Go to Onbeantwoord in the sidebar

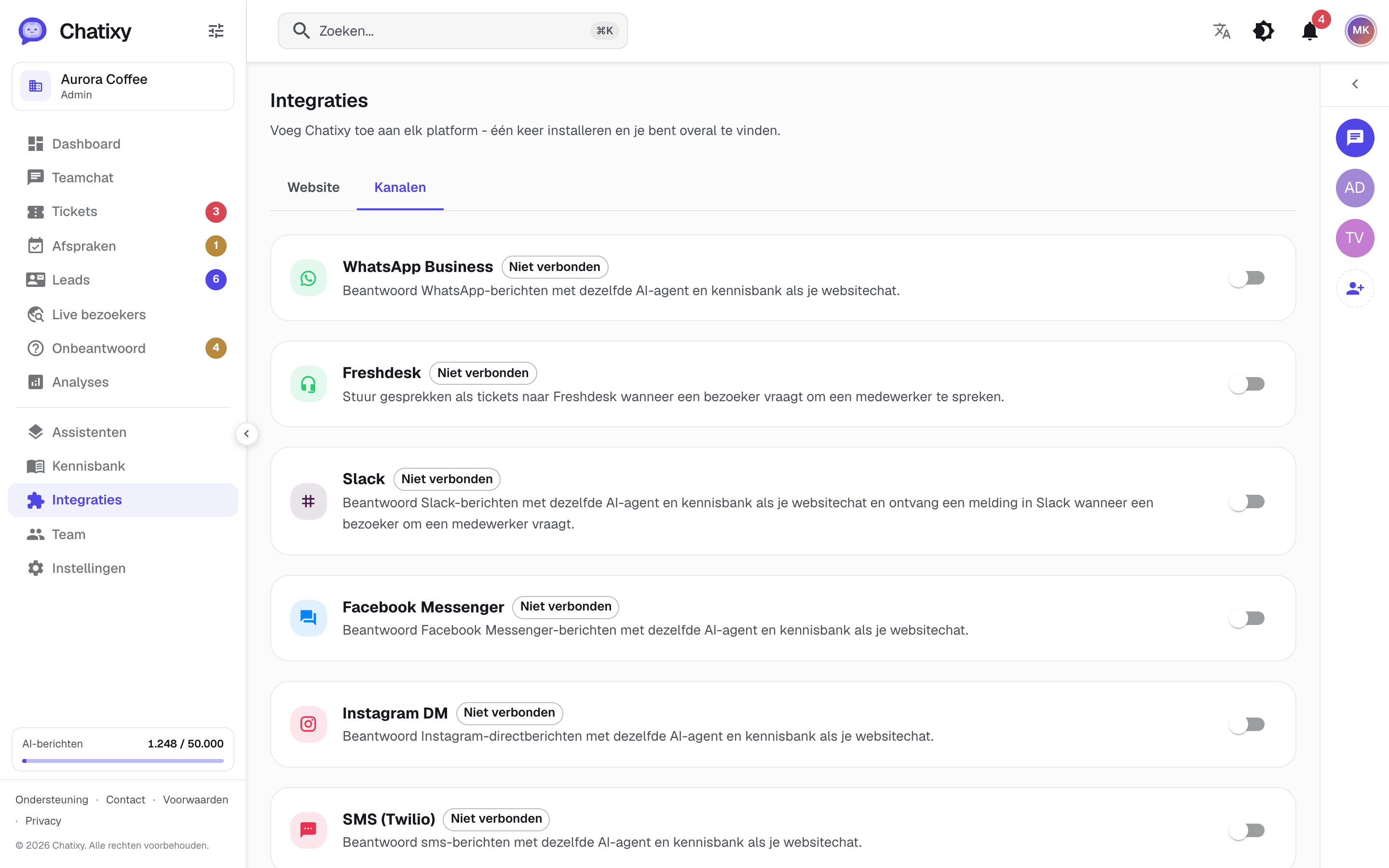pos(123,349)
